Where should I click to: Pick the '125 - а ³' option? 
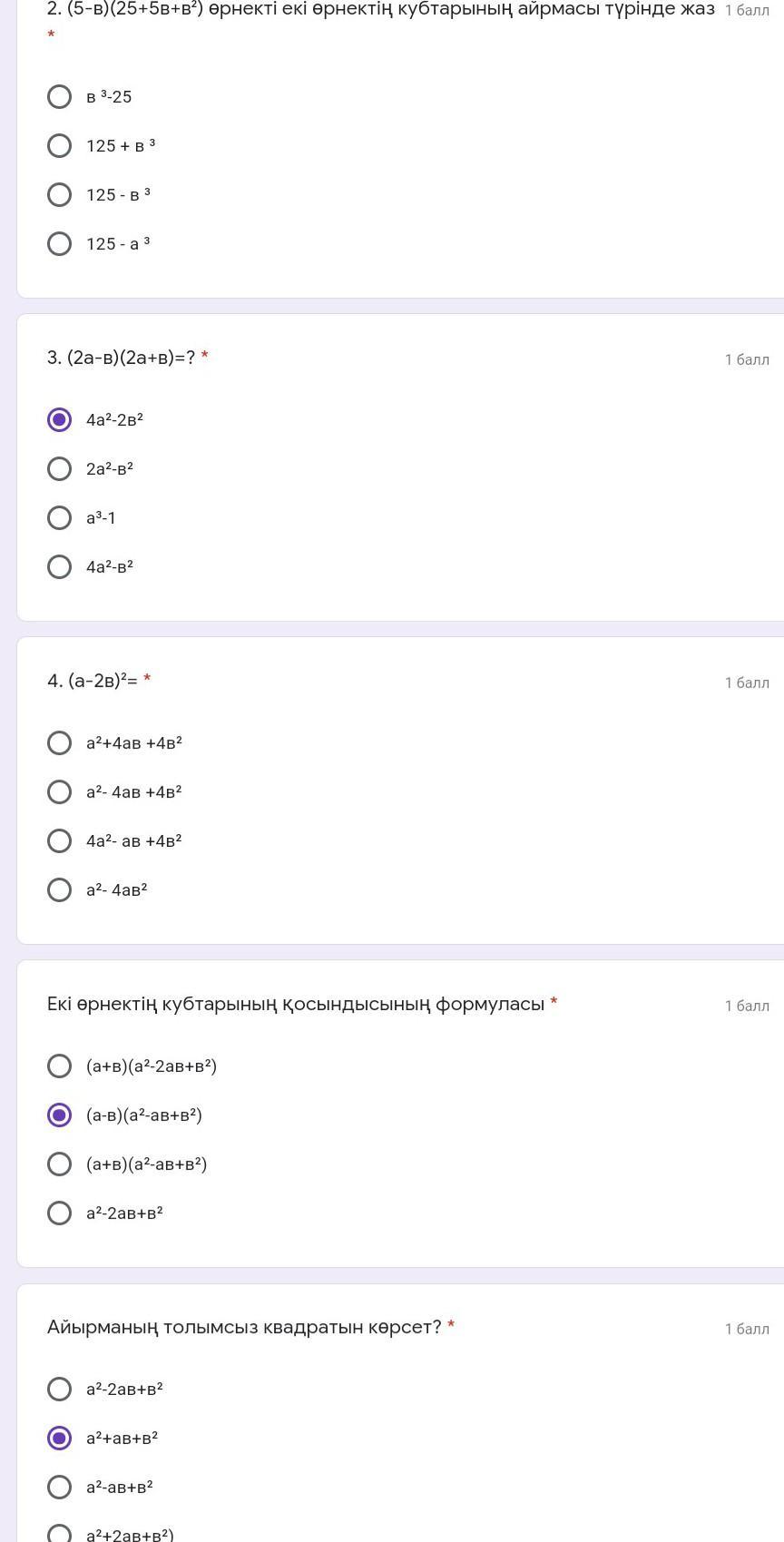(59, 244)
